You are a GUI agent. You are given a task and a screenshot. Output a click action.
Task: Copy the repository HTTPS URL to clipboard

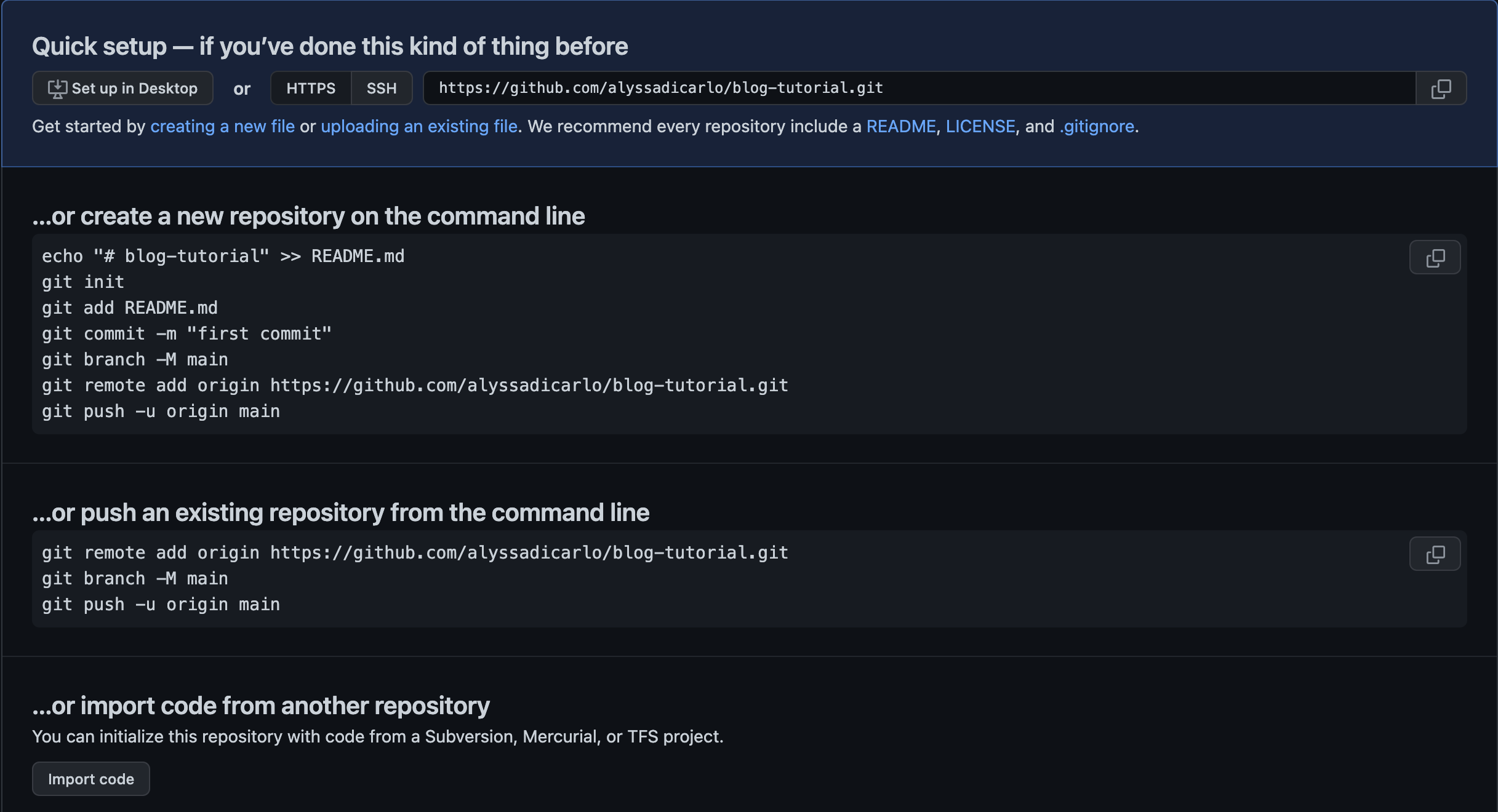pos(1441,89)
